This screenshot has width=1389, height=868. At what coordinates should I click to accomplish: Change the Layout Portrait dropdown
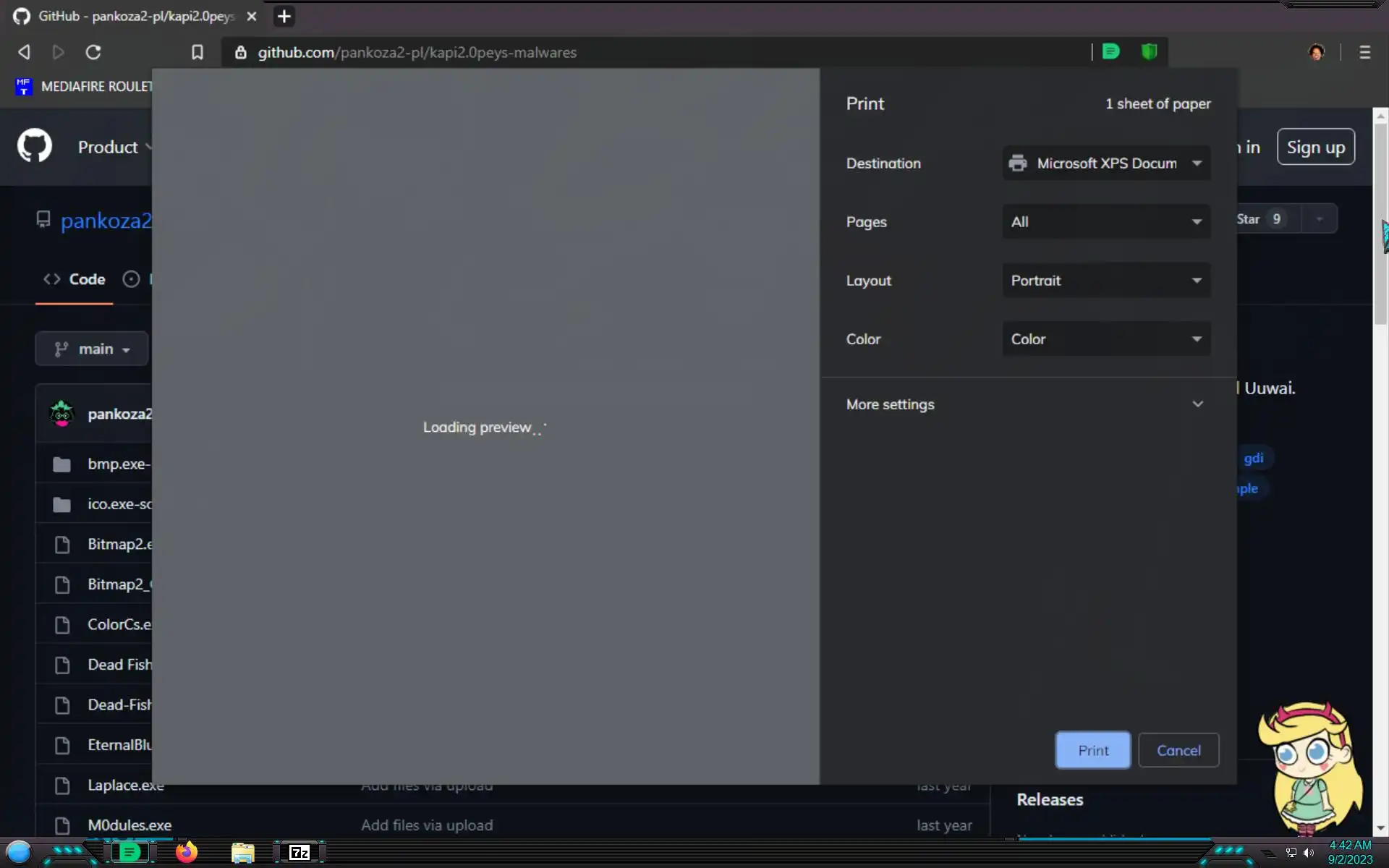click(x=1105, y=281)
